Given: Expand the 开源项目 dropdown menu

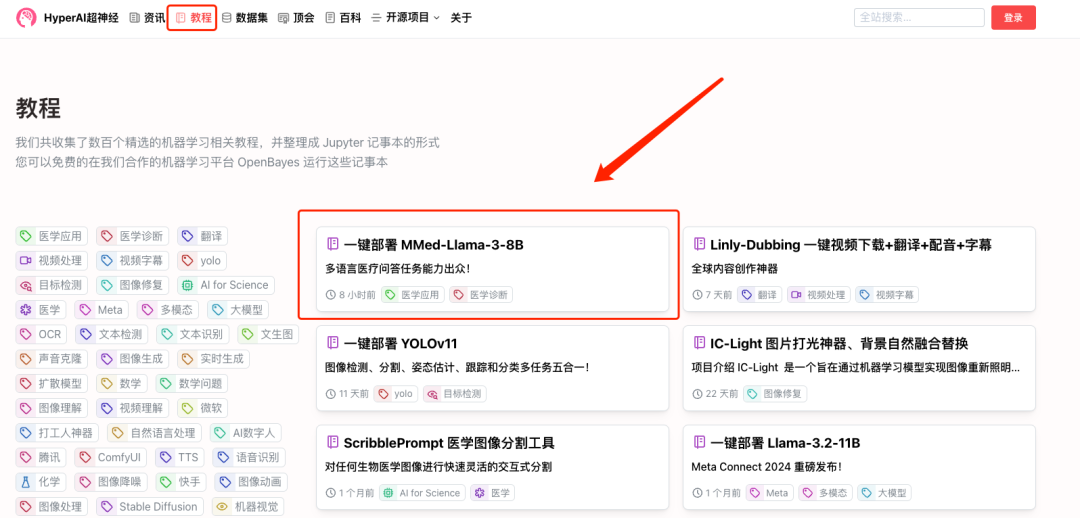Looking at the screenshot, I should 405,18.
